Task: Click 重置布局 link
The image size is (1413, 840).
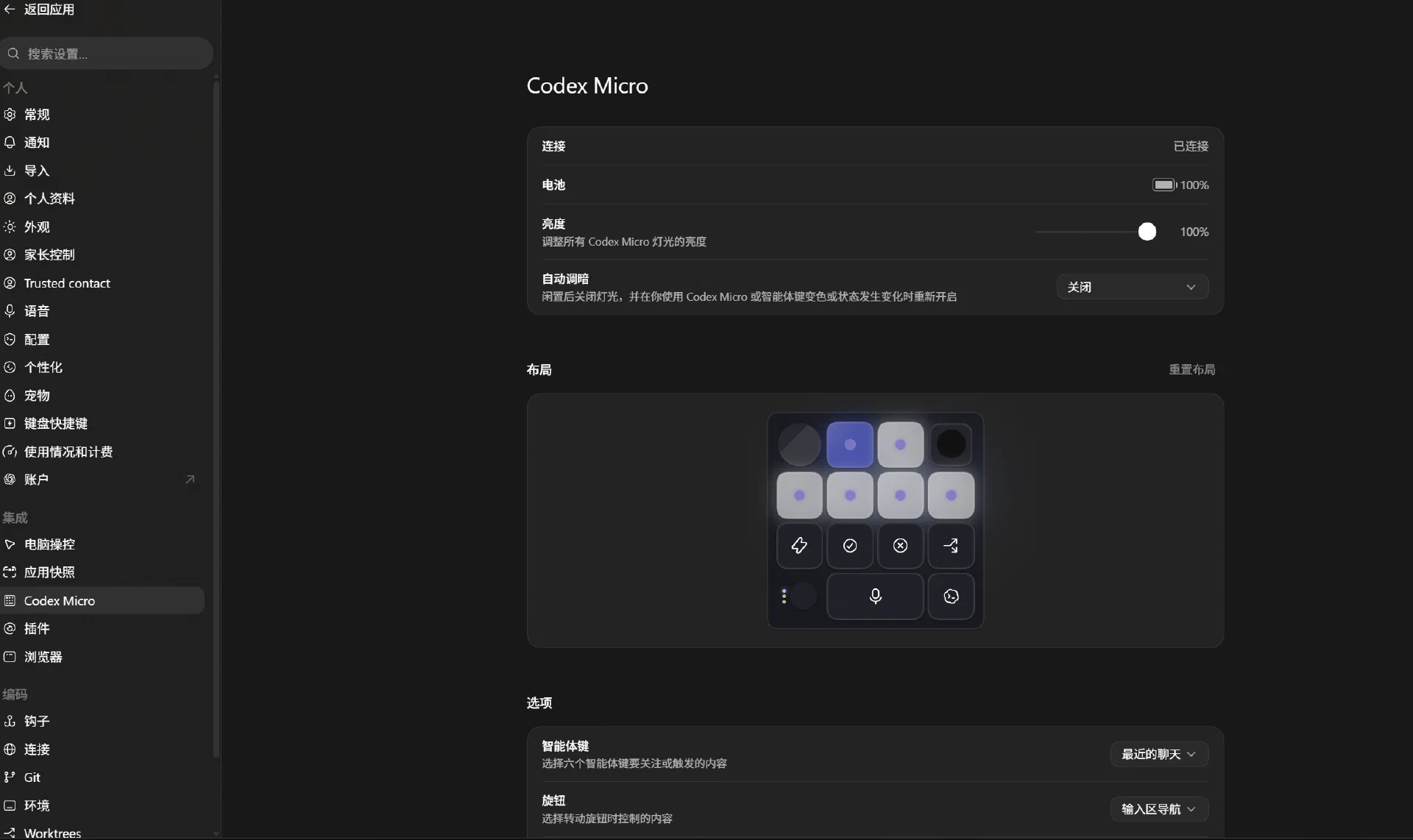Action: pyautogui.click(x=1191, y=369)
